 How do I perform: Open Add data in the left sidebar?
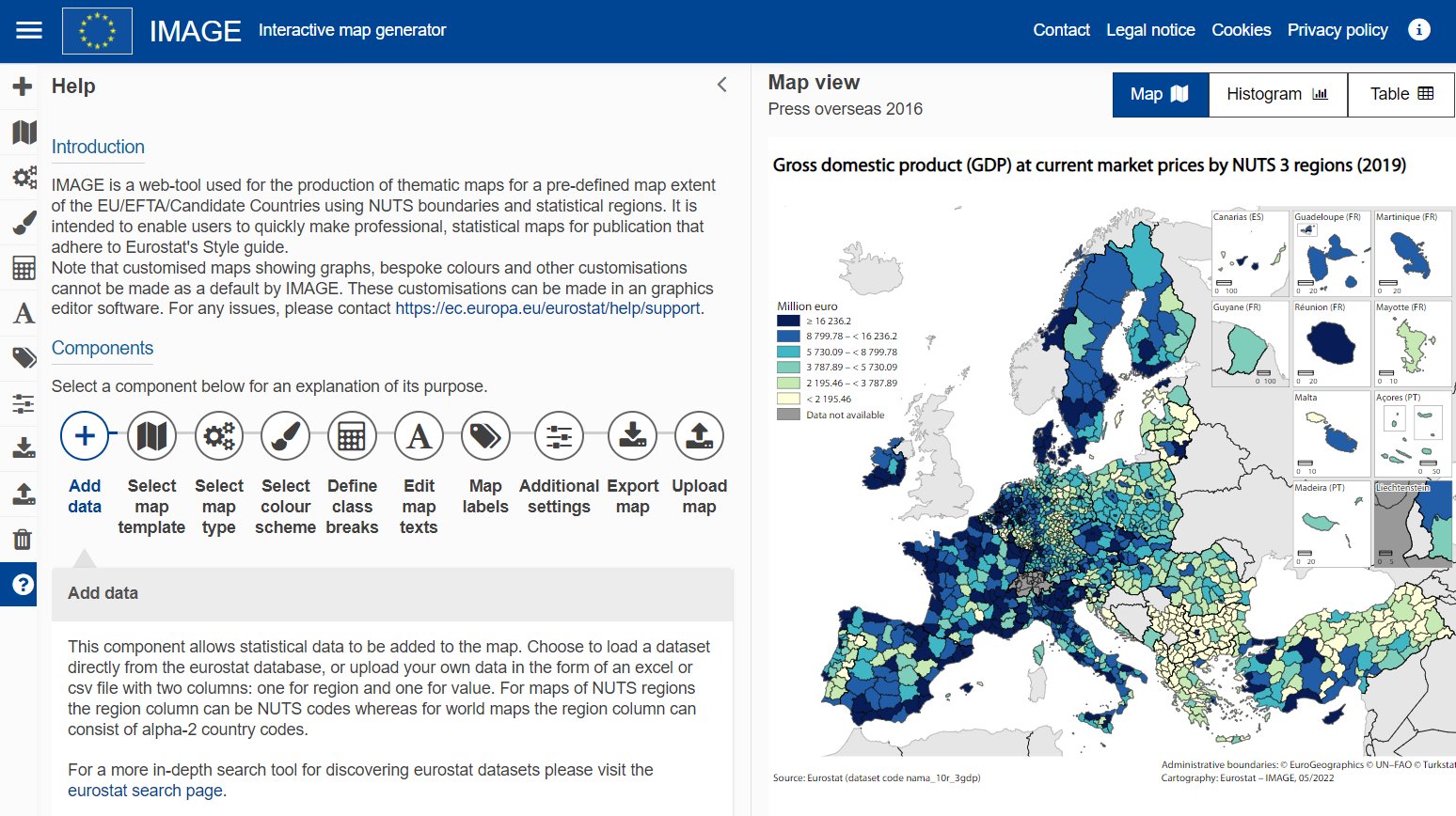point(23,87)
